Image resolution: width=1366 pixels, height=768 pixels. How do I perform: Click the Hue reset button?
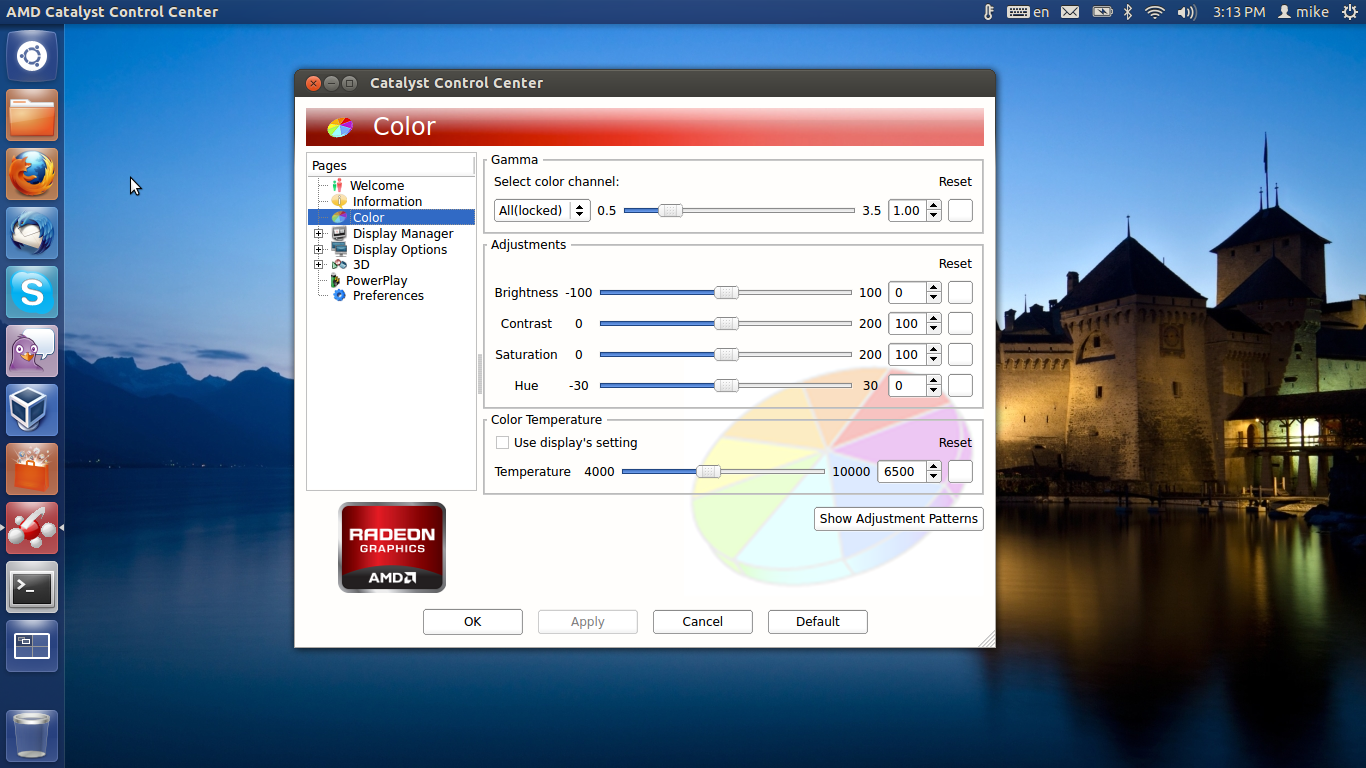point(960,386)
